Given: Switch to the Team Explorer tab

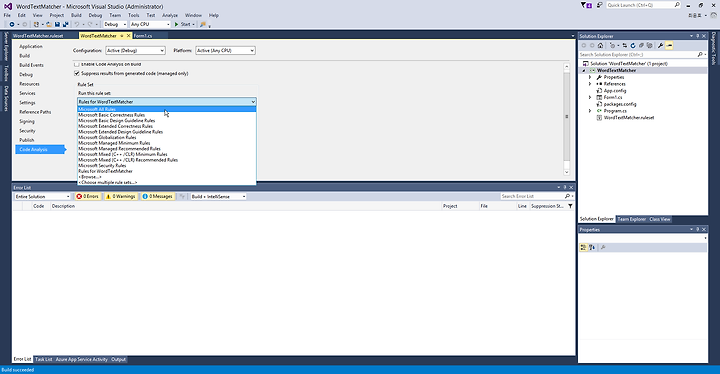Looking at the screenshot, I should (631, 219).
